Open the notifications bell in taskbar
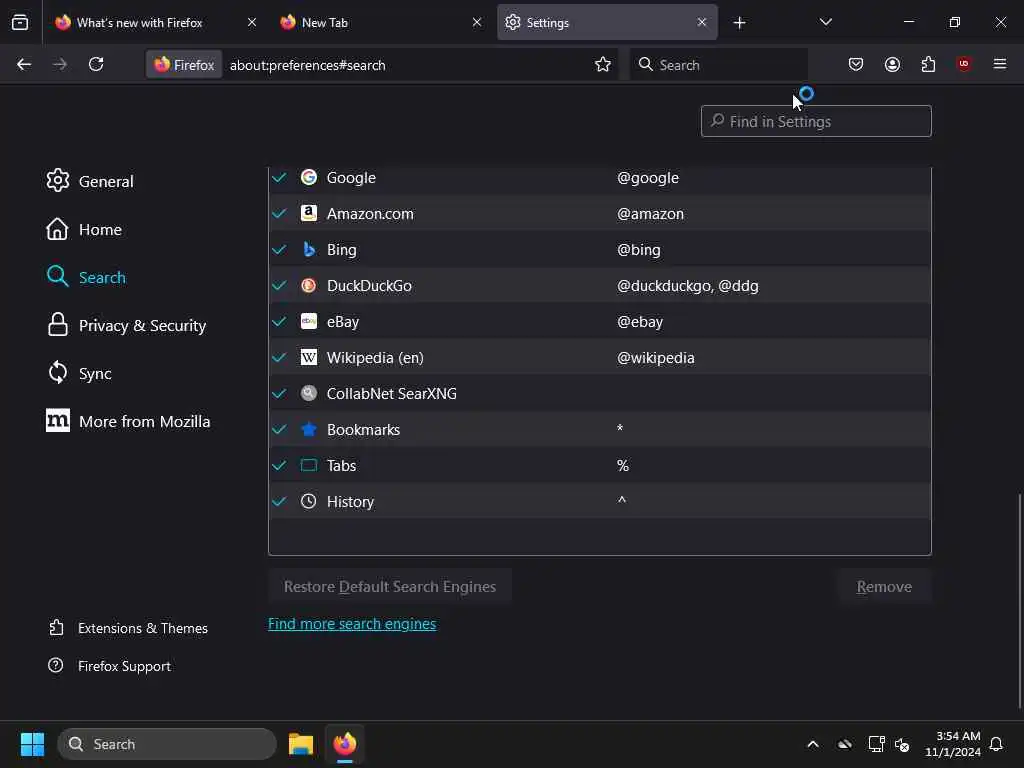Image resolution: width=1024 pixels, height=768 pixels. (x=996, y=744)
